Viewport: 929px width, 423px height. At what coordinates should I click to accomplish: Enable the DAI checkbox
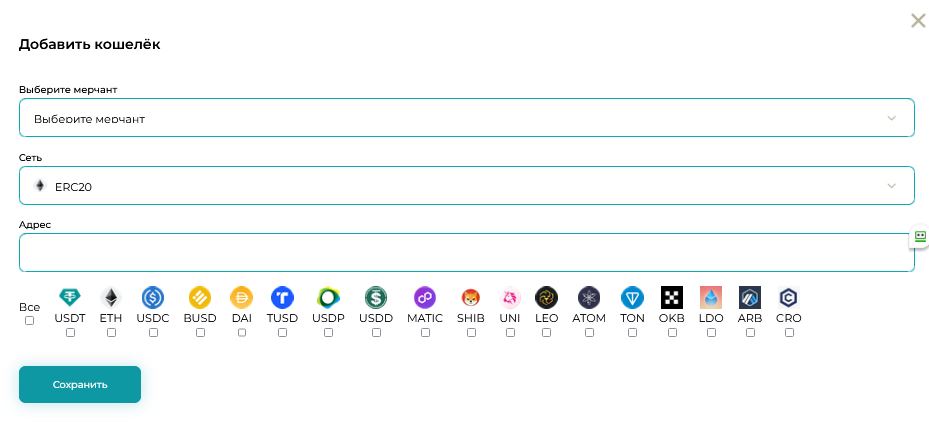pos(242,333)
